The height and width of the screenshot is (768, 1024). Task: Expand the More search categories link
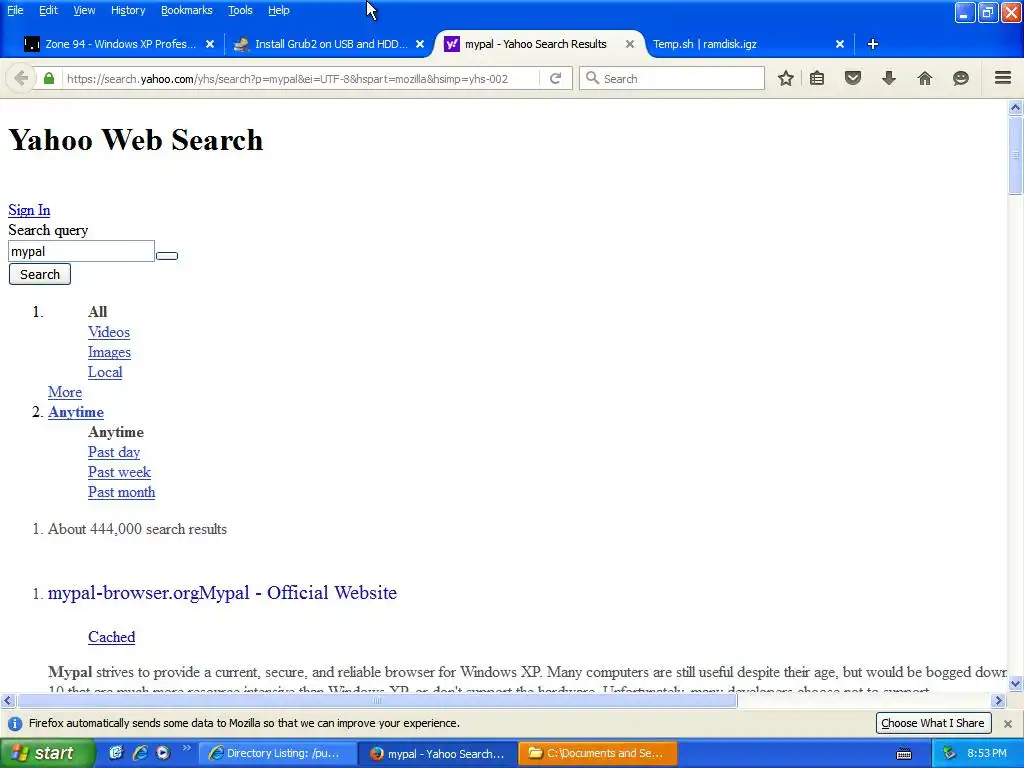pos(65,392)
